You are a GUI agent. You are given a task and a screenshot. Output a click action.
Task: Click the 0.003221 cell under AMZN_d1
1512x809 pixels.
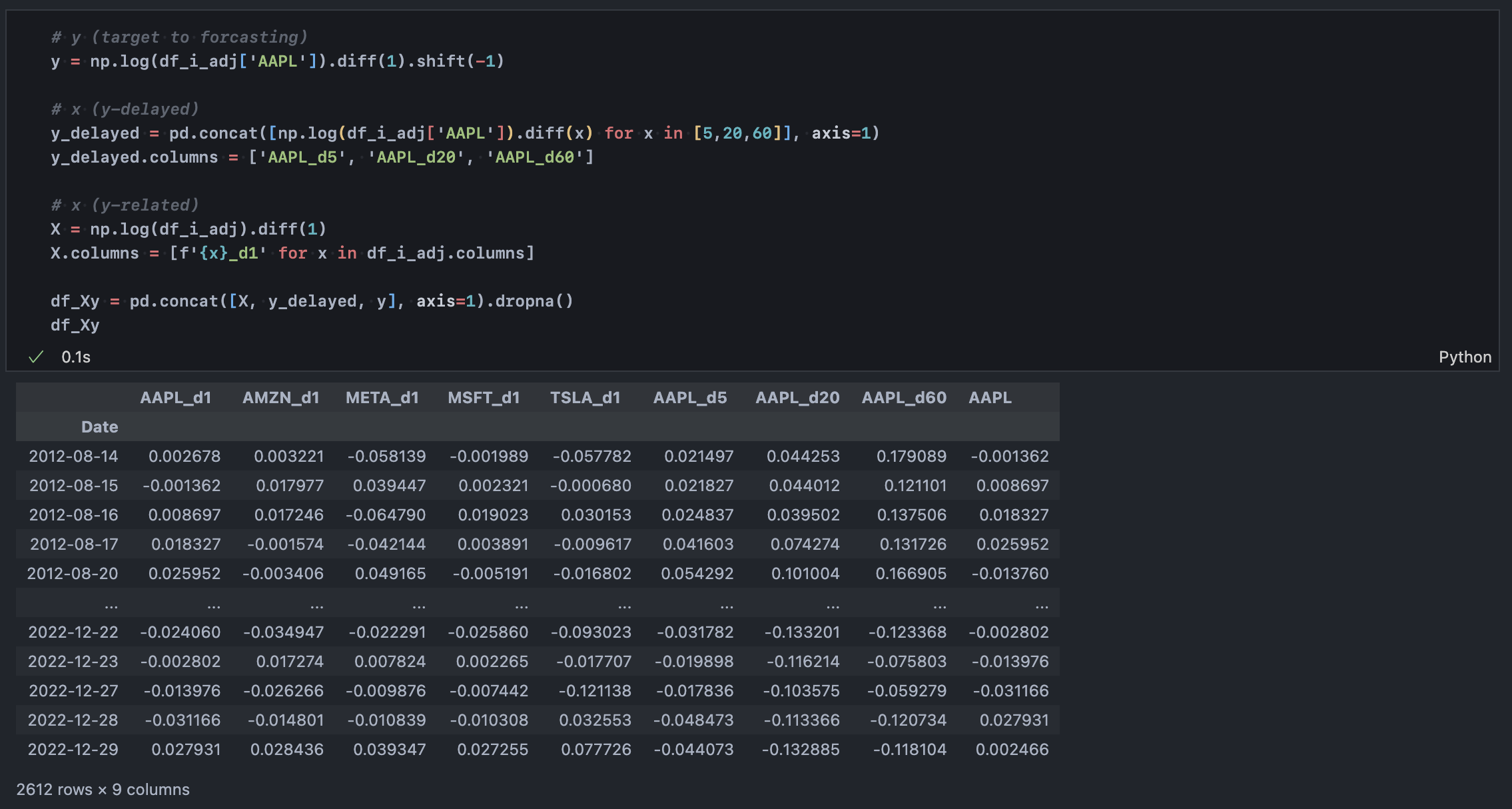point(289,456)
